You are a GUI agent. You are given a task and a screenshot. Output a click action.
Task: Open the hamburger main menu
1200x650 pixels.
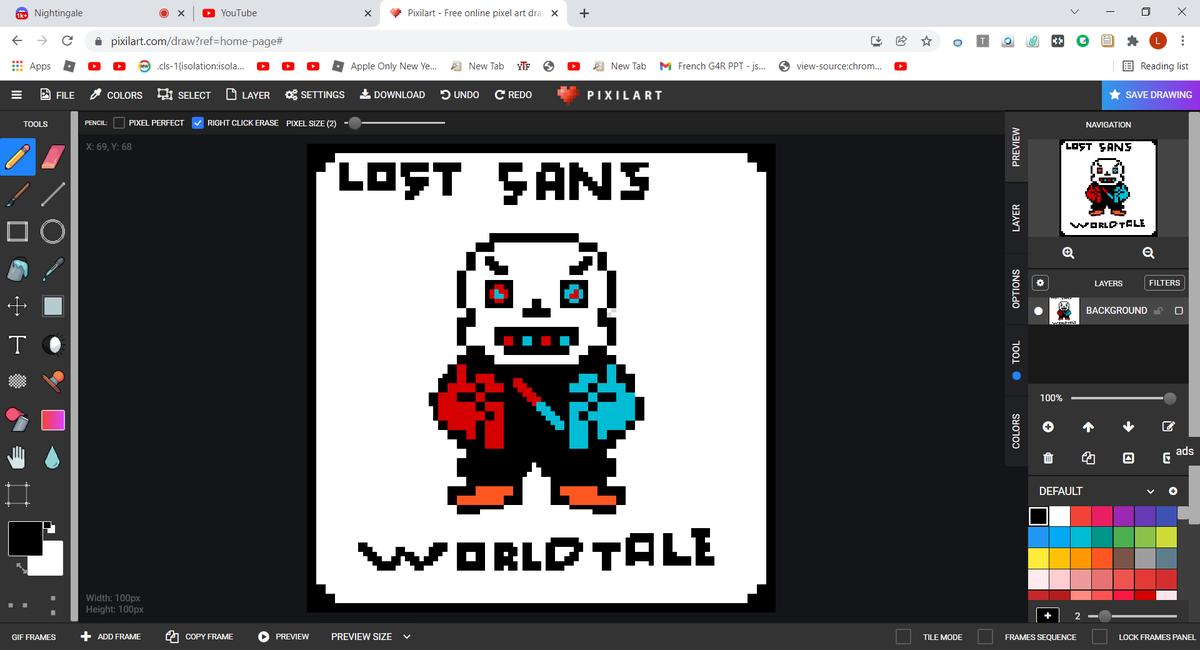point(17,95)
